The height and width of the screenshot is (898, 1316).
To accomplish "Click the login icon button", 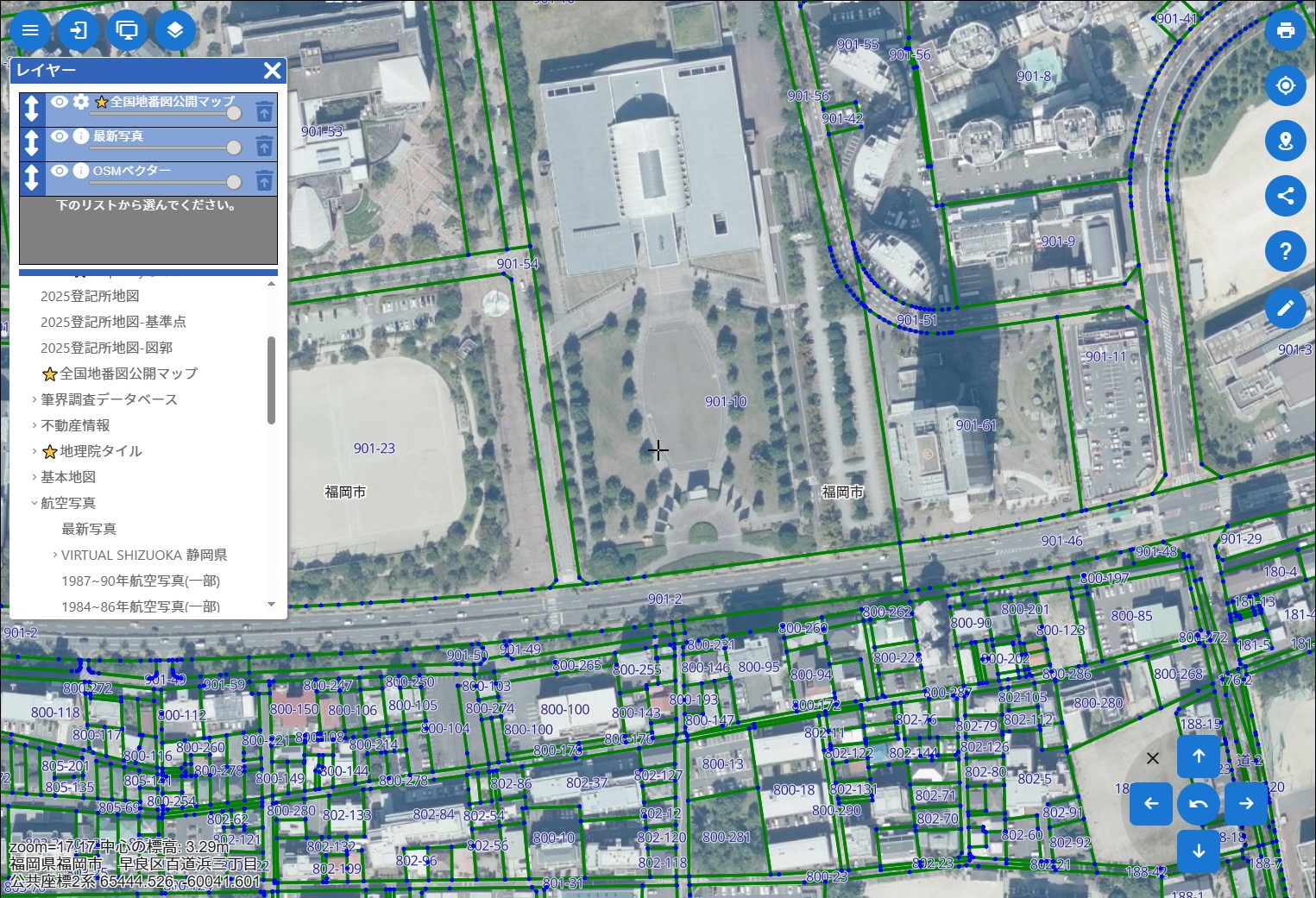I will click(79, 30).
